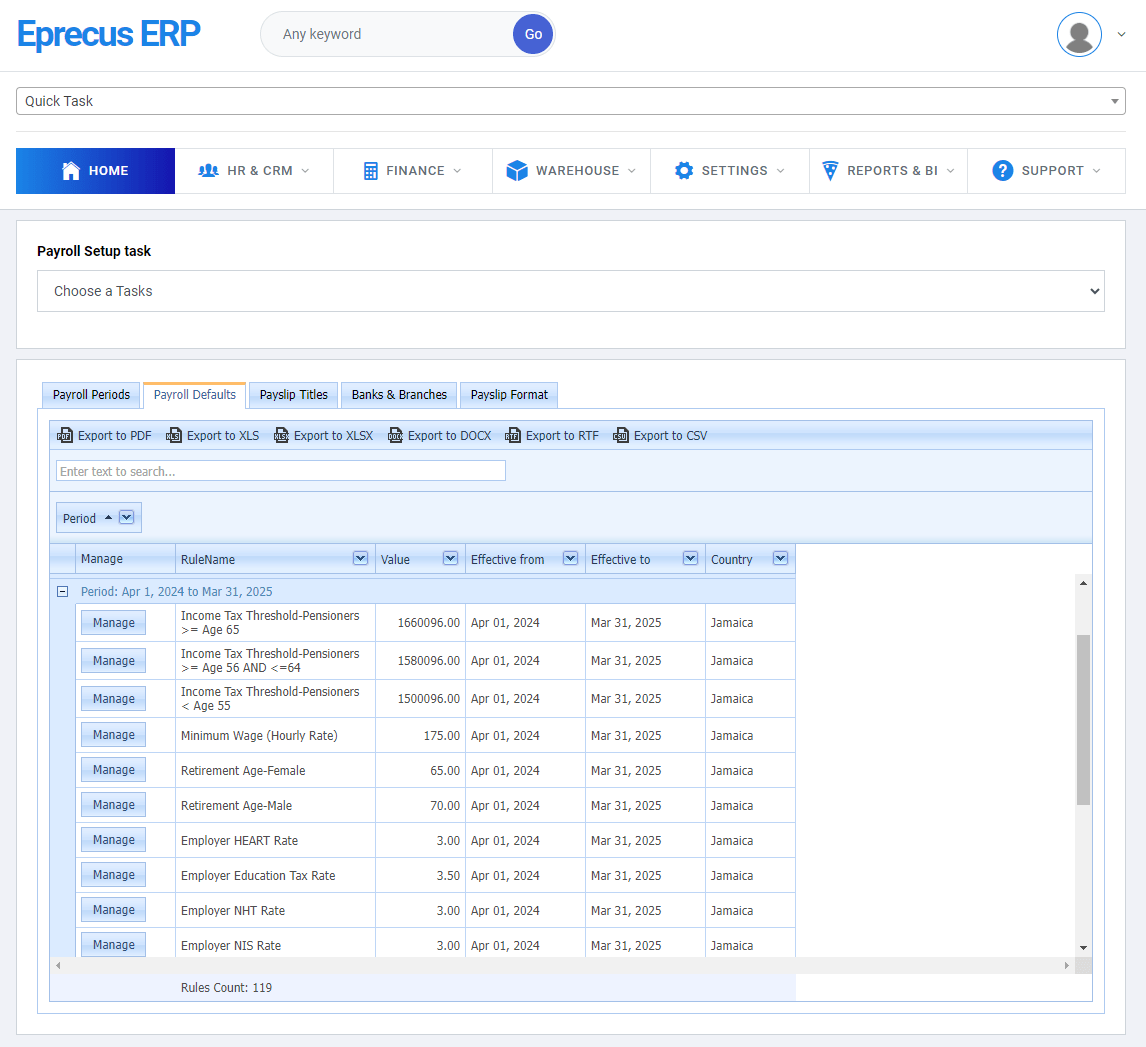Click the user profile avatar icon
1146x1047 pixels.
[x=1079, y=34]
